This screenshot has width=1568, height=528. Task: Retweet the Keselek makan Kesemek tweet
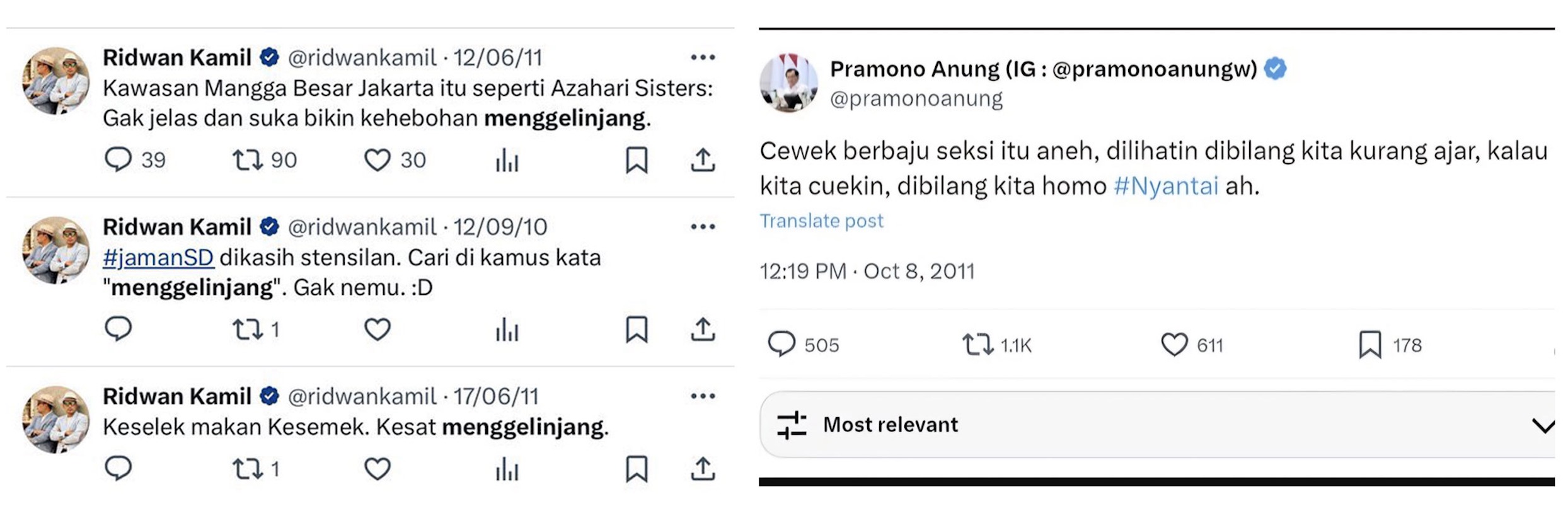247,469
